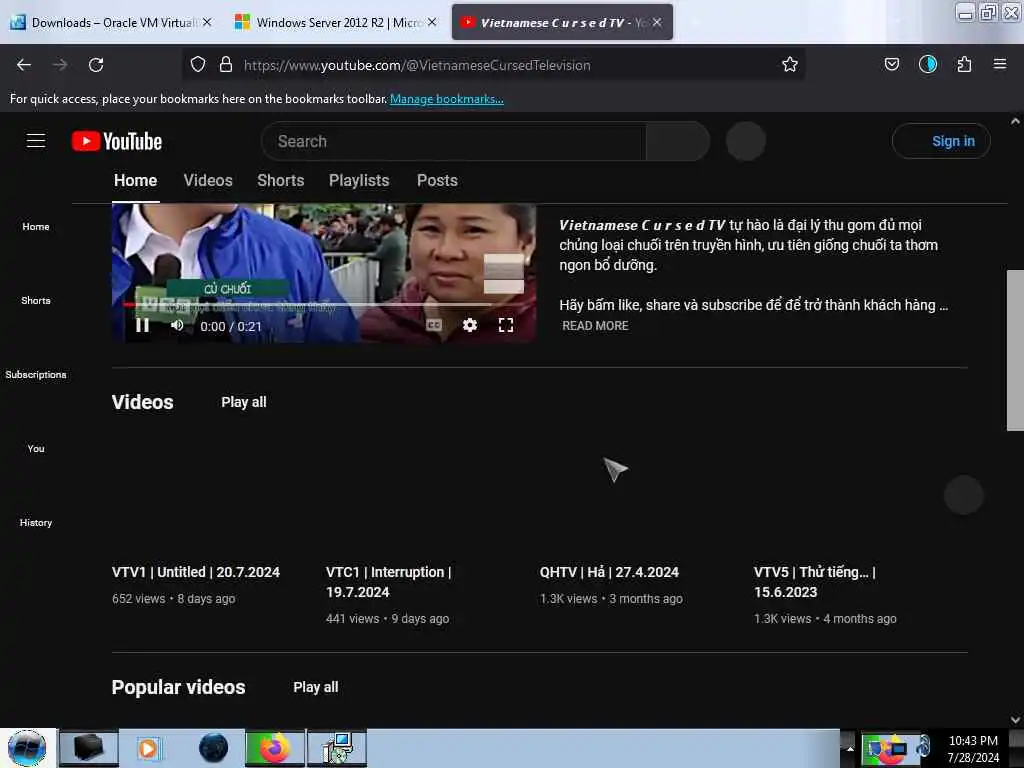Click Play all next to Popular videos

coord(315,687)
